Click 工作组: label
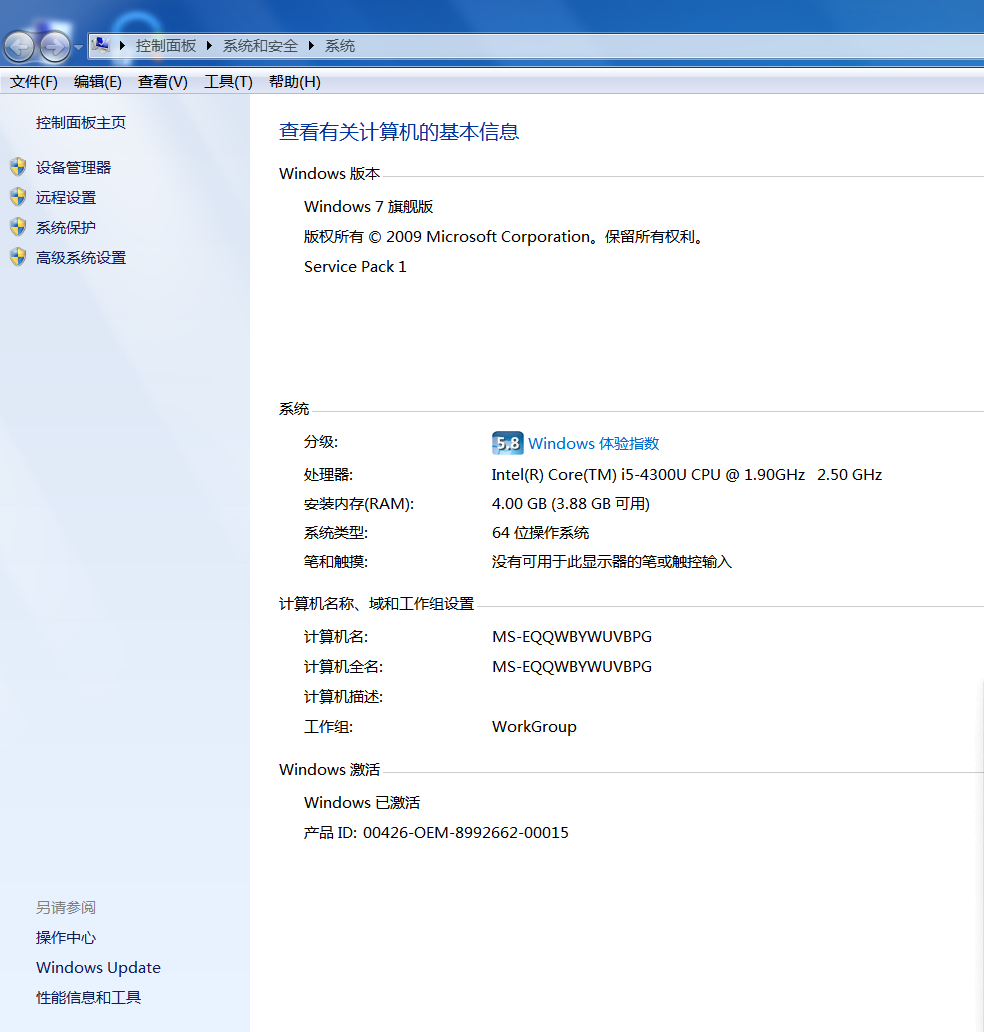Viewport: 984px width, 1032px height. 328,727
